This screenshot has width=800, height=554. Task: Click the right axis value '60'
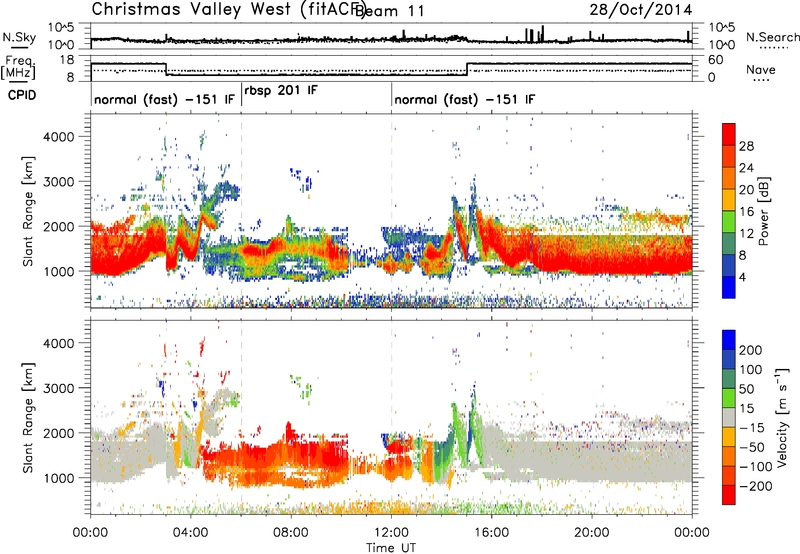tap(715, 60)
